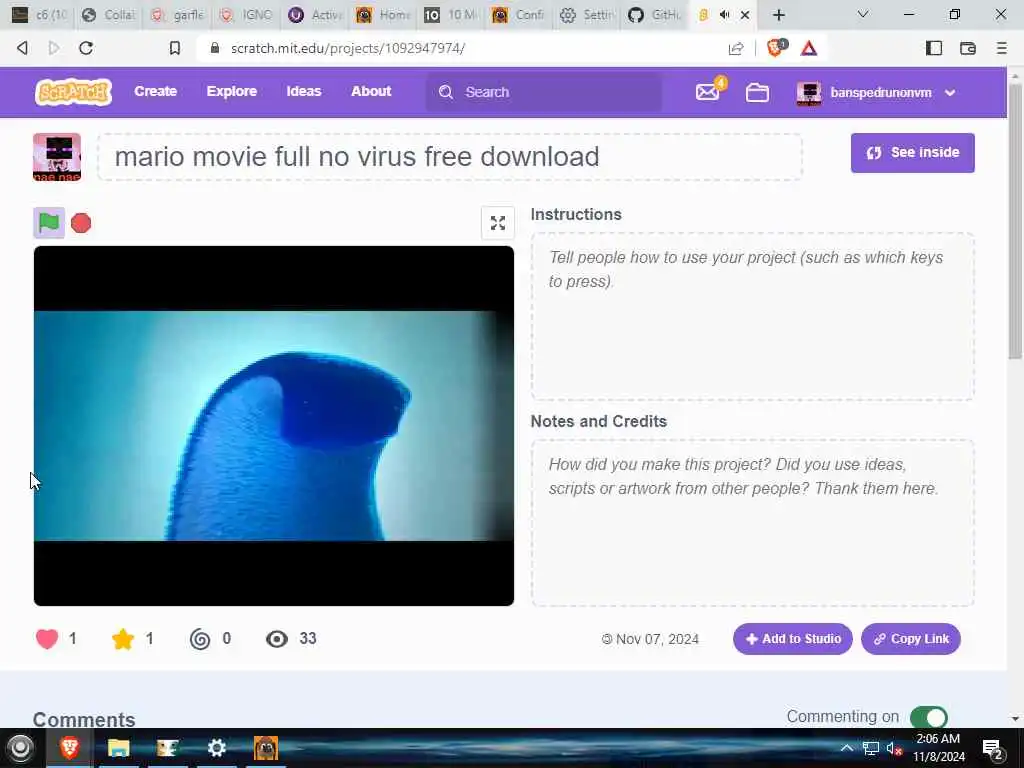Favorite the project with star icon
This screenshot has height=768, width=1024.
(x=123, y=639)
